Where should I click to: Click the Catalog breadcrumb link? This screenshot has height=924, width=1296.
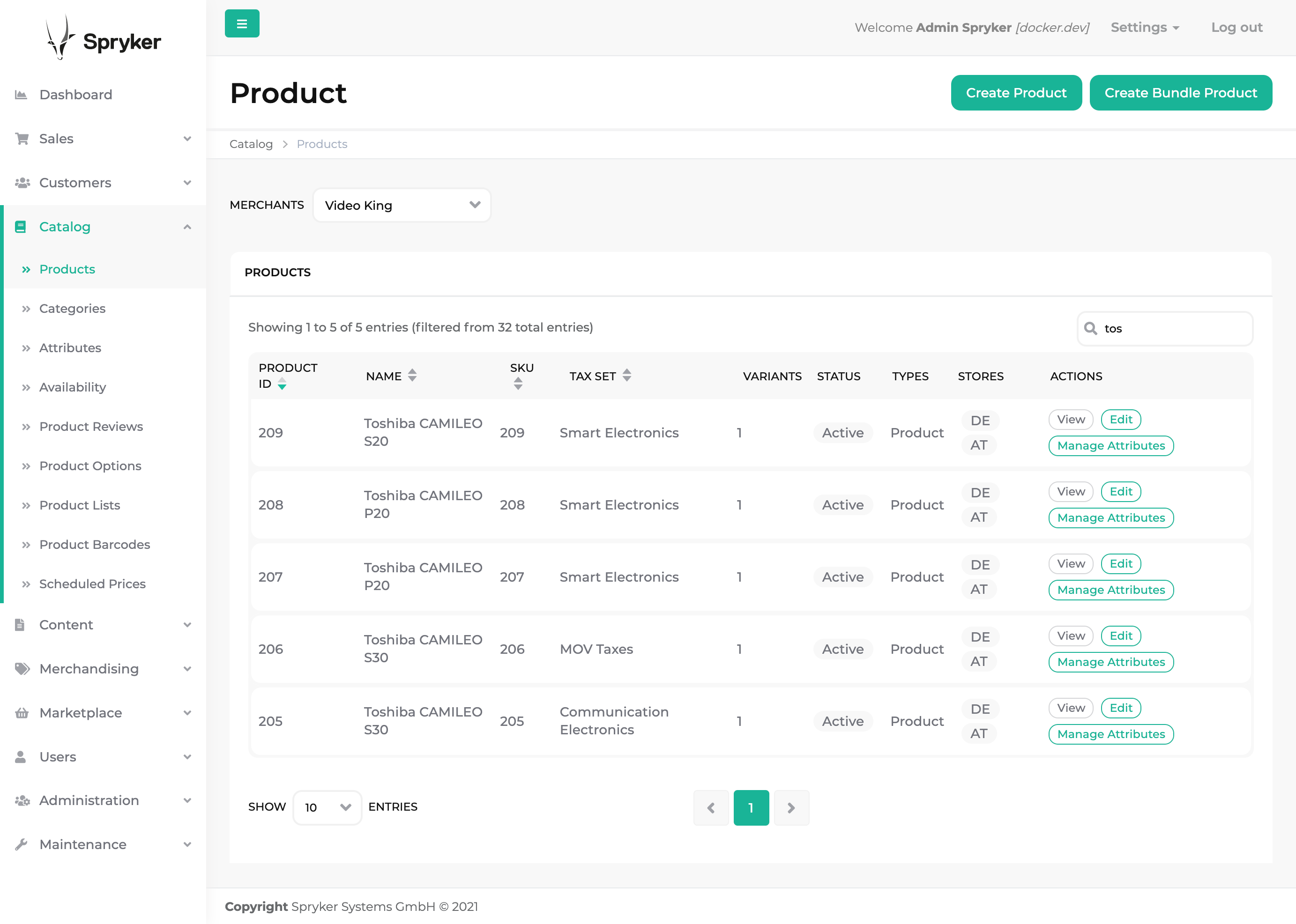click(251, 144)
